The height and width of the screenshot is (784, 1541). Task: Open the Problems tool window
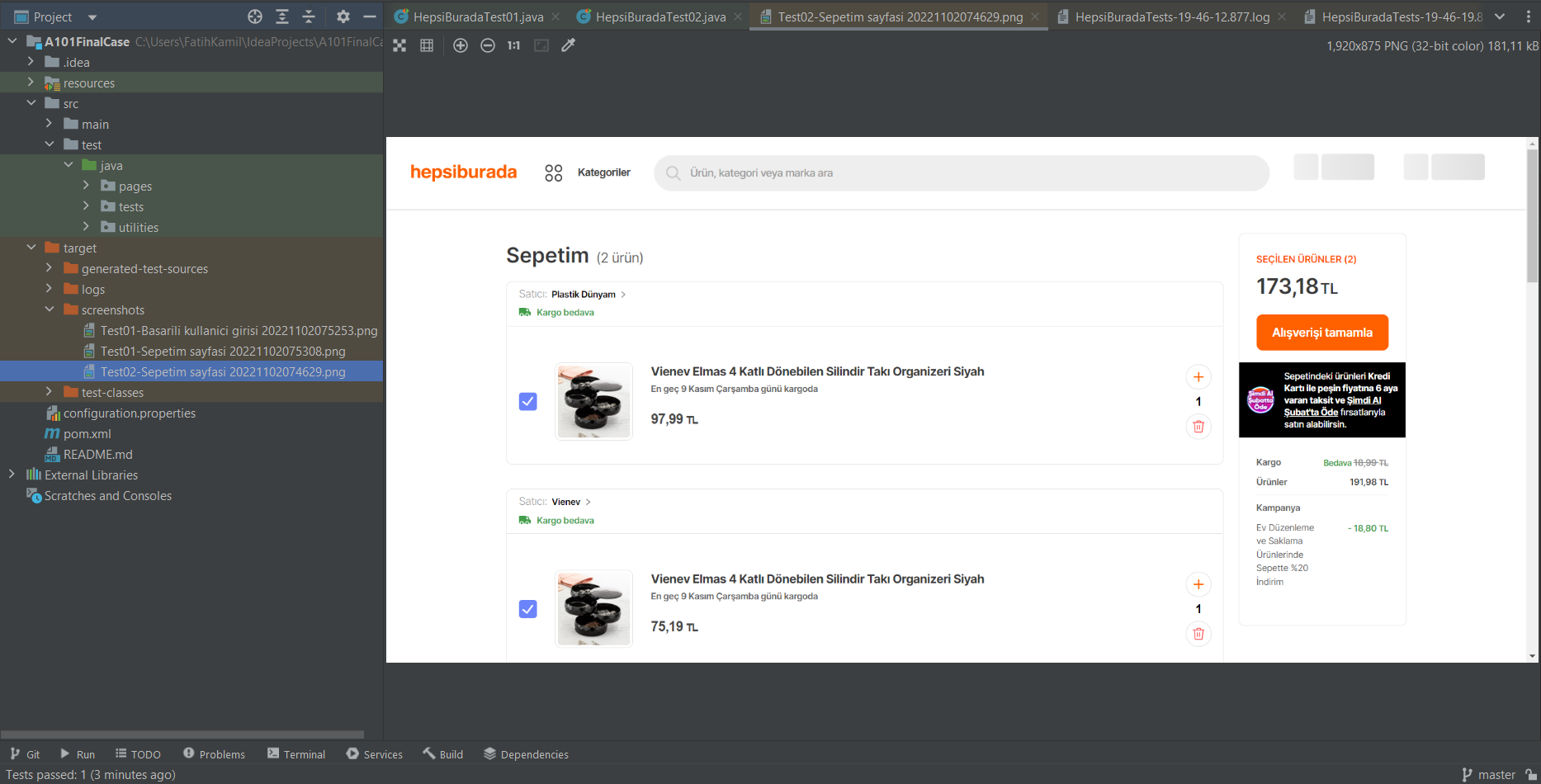pos(215,754)
